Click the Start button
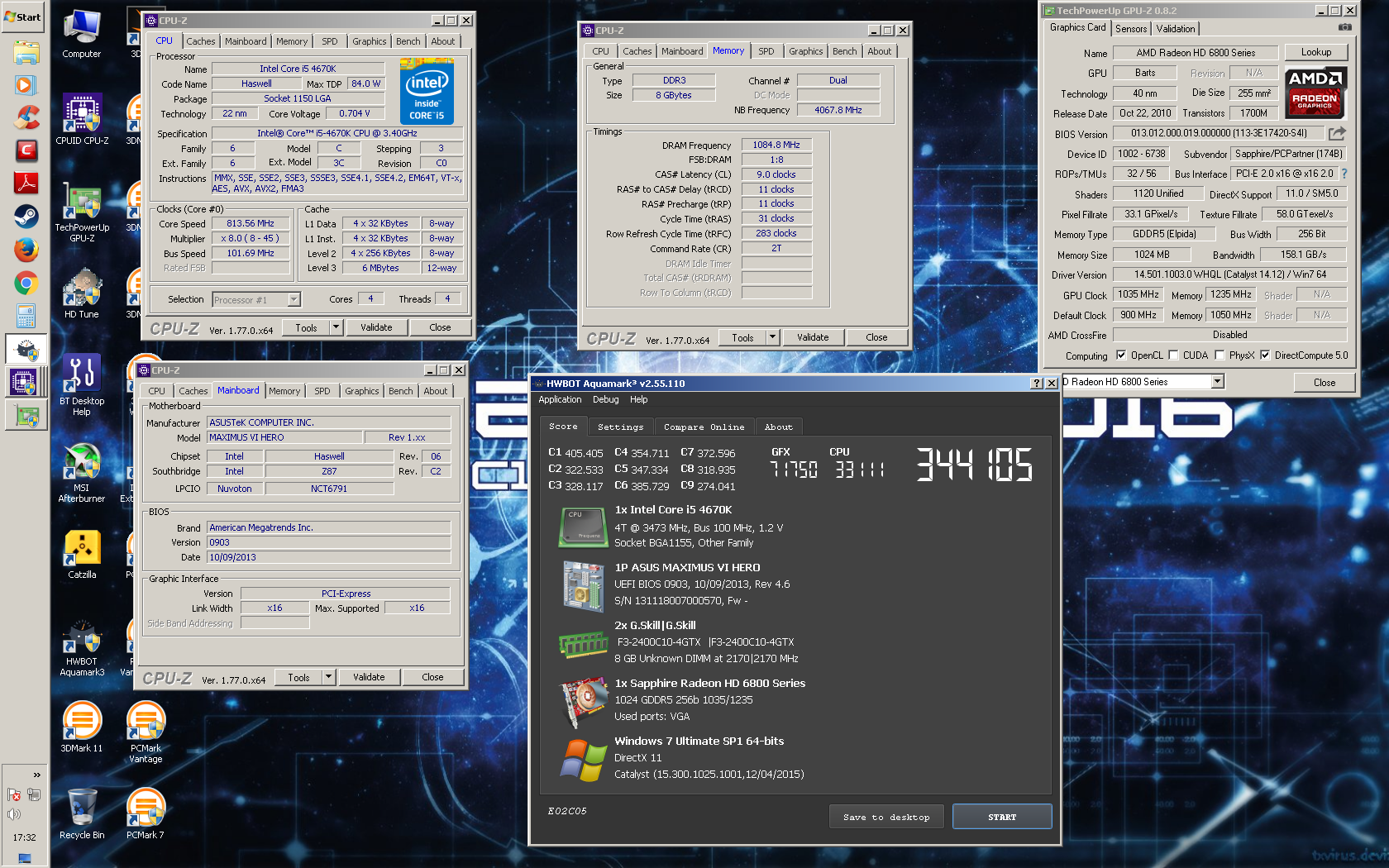Viewport: 1389px width, 868px height. [23, 17]
